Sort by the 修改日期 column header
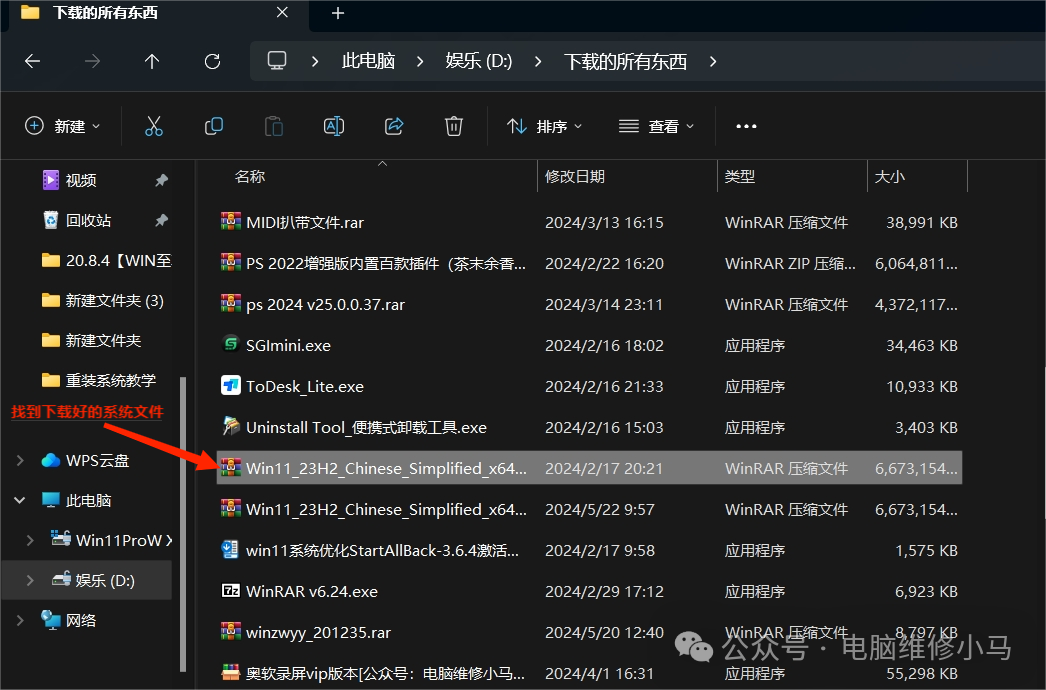 [574, 176]
